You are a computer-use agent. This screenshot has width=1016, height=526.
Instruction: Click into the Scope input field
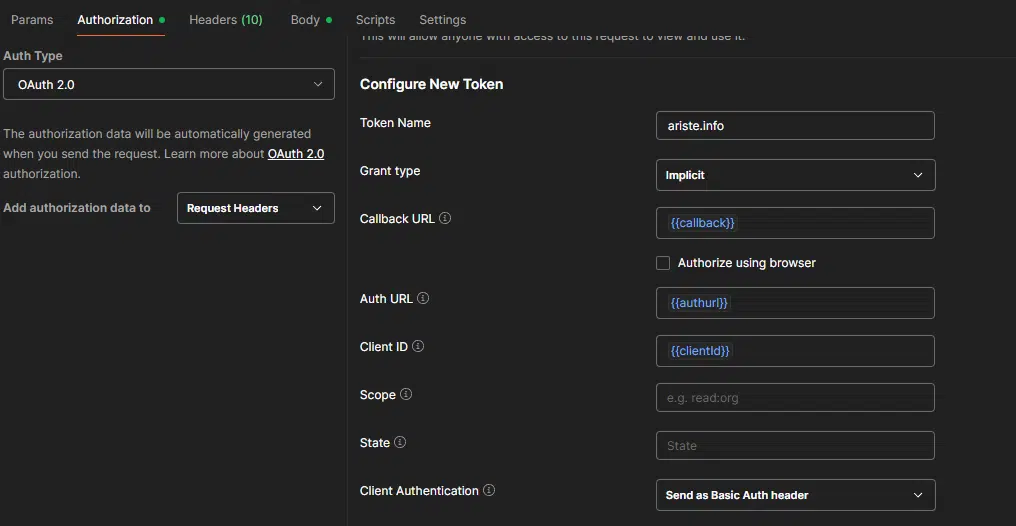795,398
